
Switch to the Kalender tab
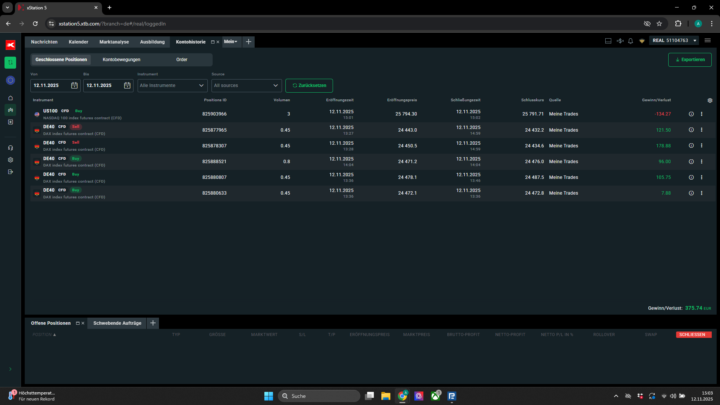point(79,42)
